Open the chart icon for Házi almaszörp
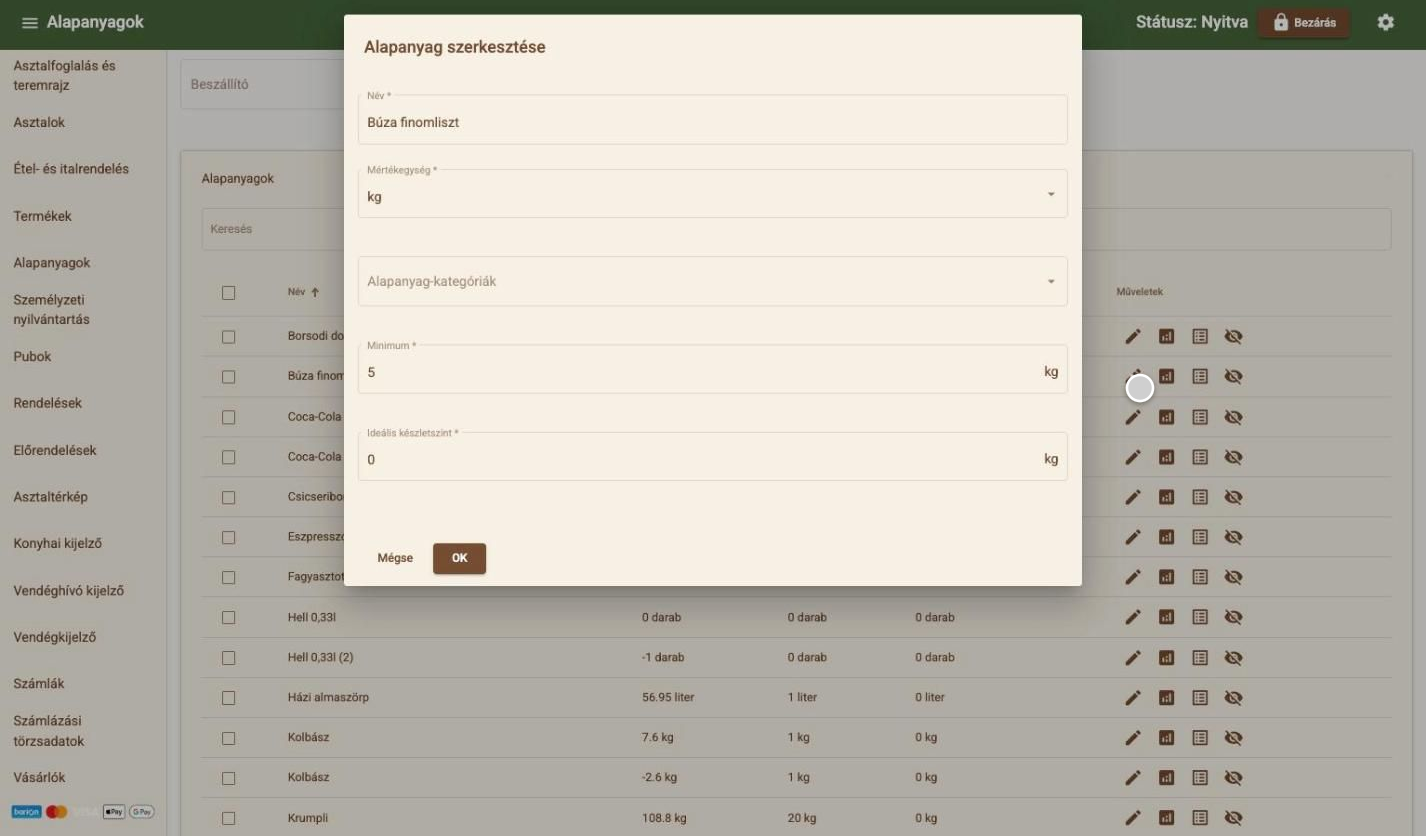 pos(1166,698)
